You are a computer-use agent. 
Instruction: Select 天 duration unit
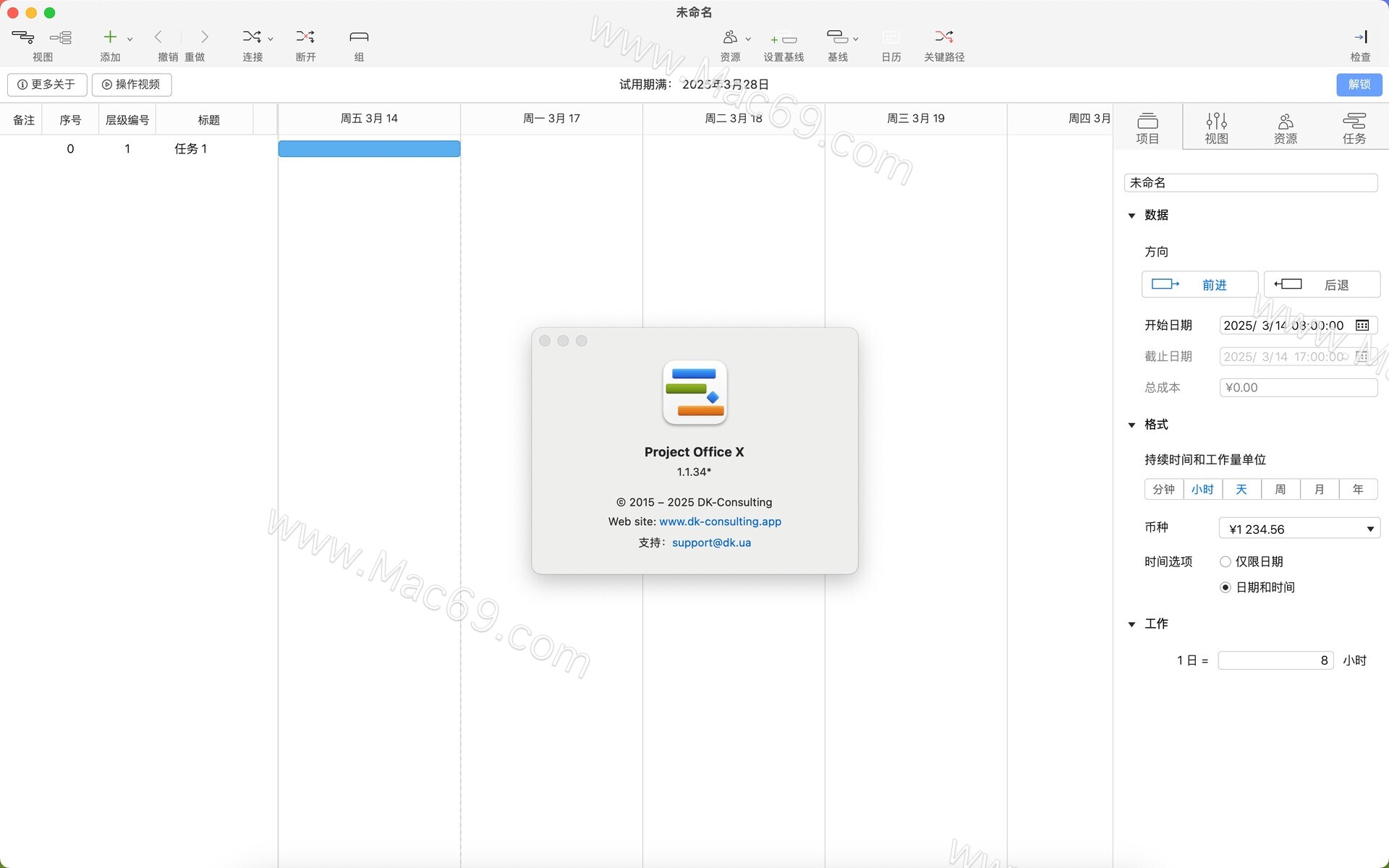tap(1241, 490)
